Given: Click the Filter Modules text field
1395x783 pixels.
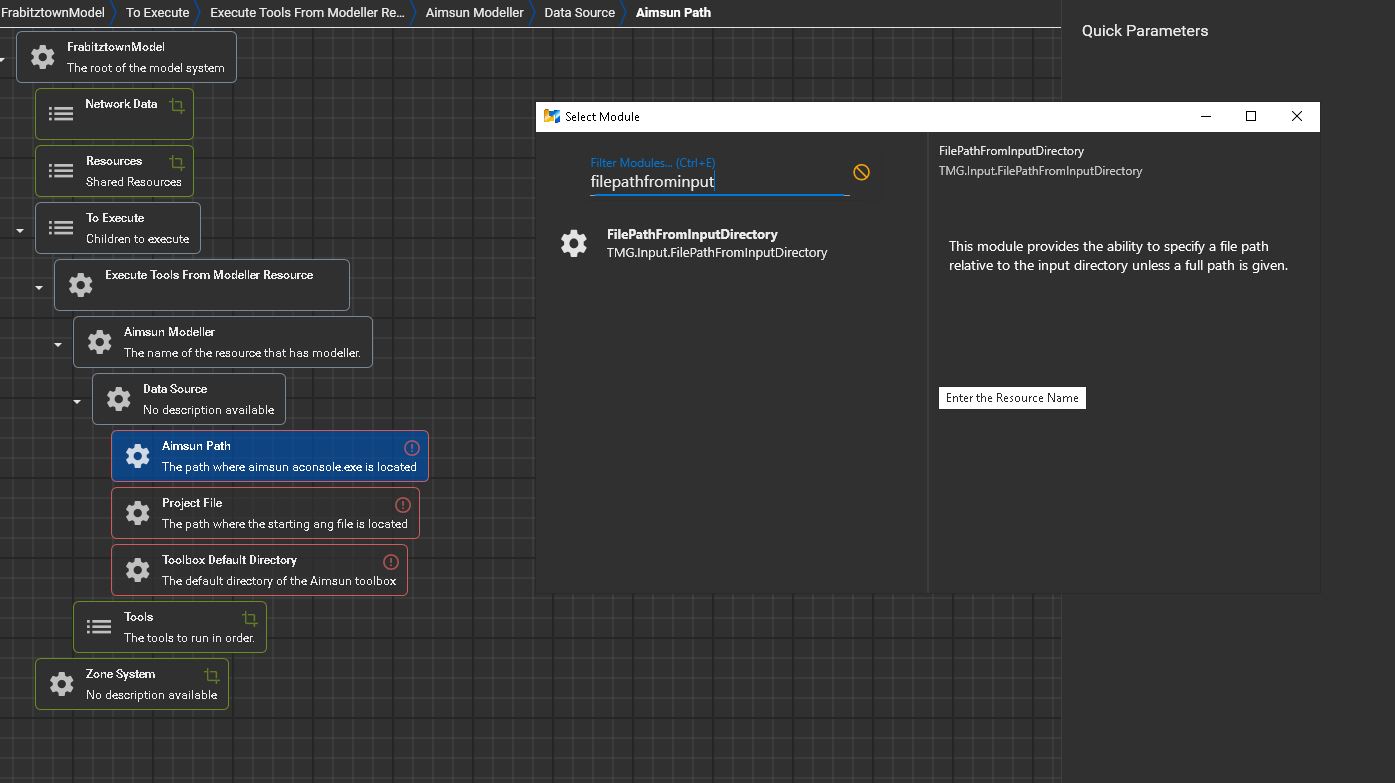Looking at the screenshot, I should click(719, 181).
